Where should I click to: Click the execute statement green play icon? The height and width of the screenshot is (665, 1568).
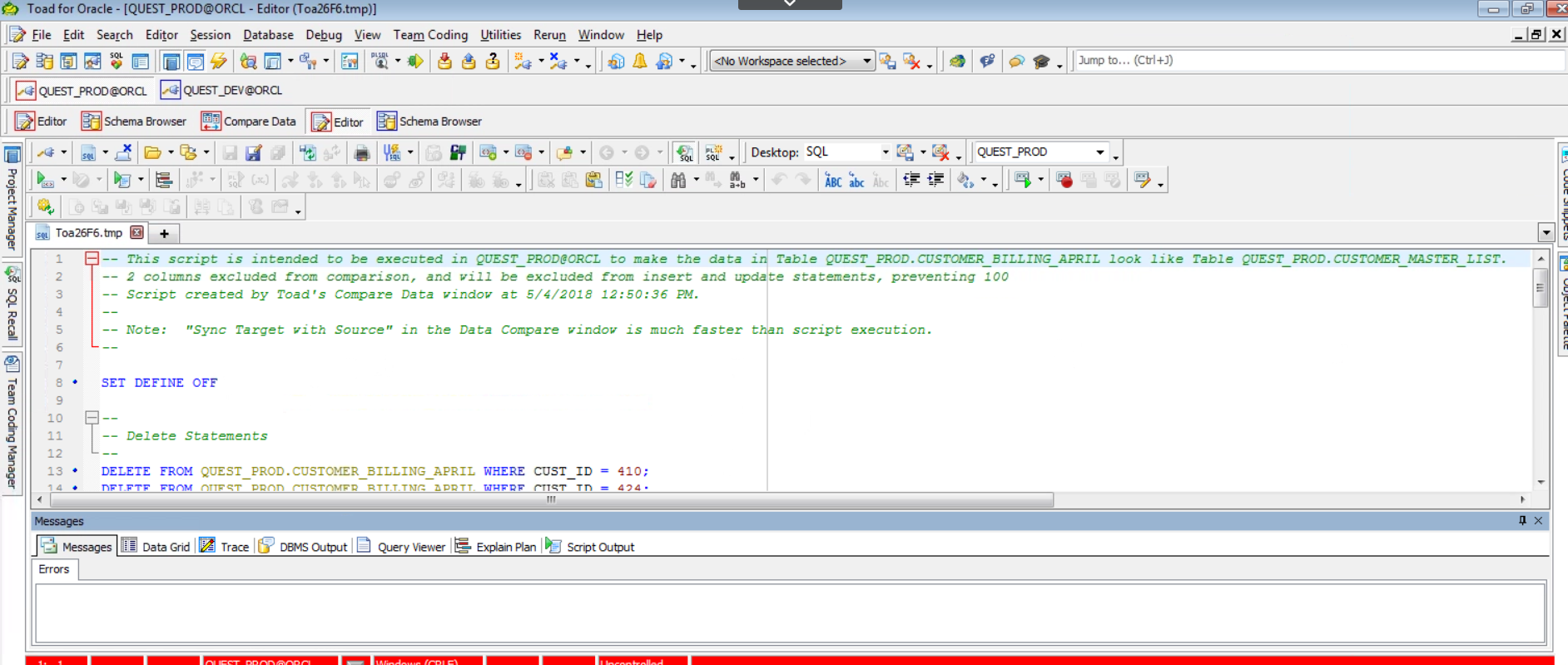[x=44, y=180]
